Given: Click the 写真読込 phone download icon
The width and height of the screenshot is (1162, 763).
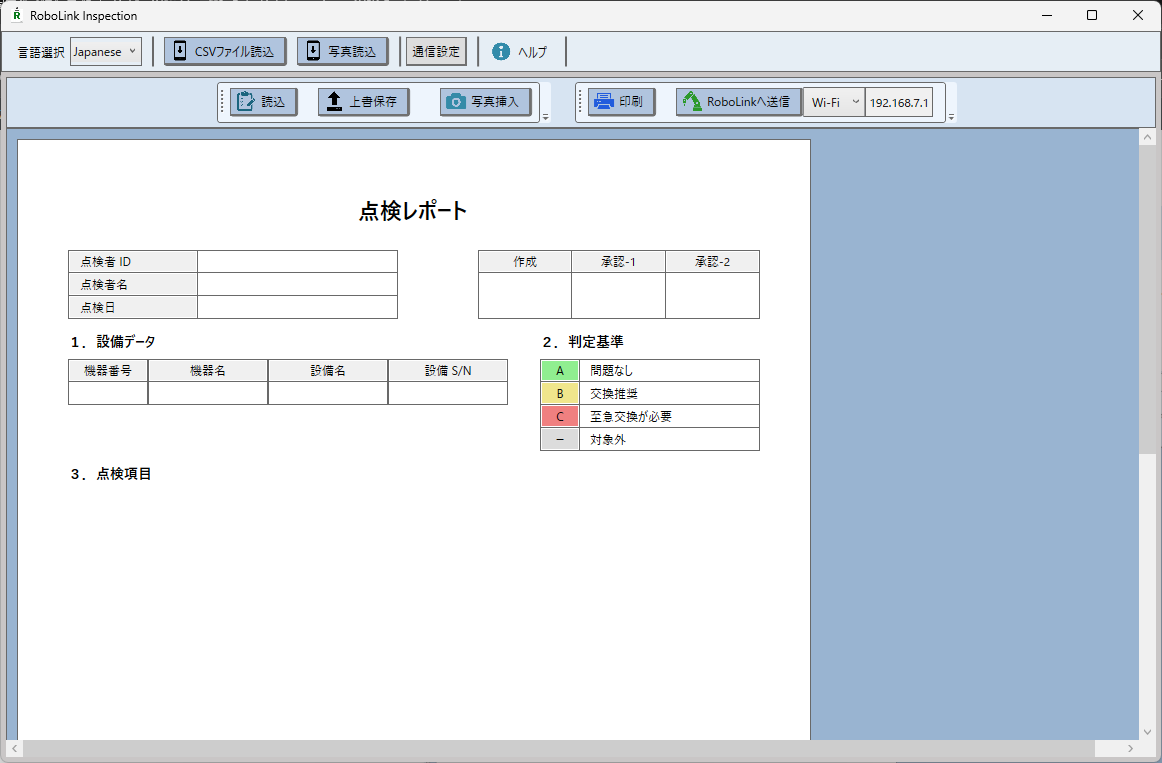Looking at the screenshot, I should coord(313,51).
